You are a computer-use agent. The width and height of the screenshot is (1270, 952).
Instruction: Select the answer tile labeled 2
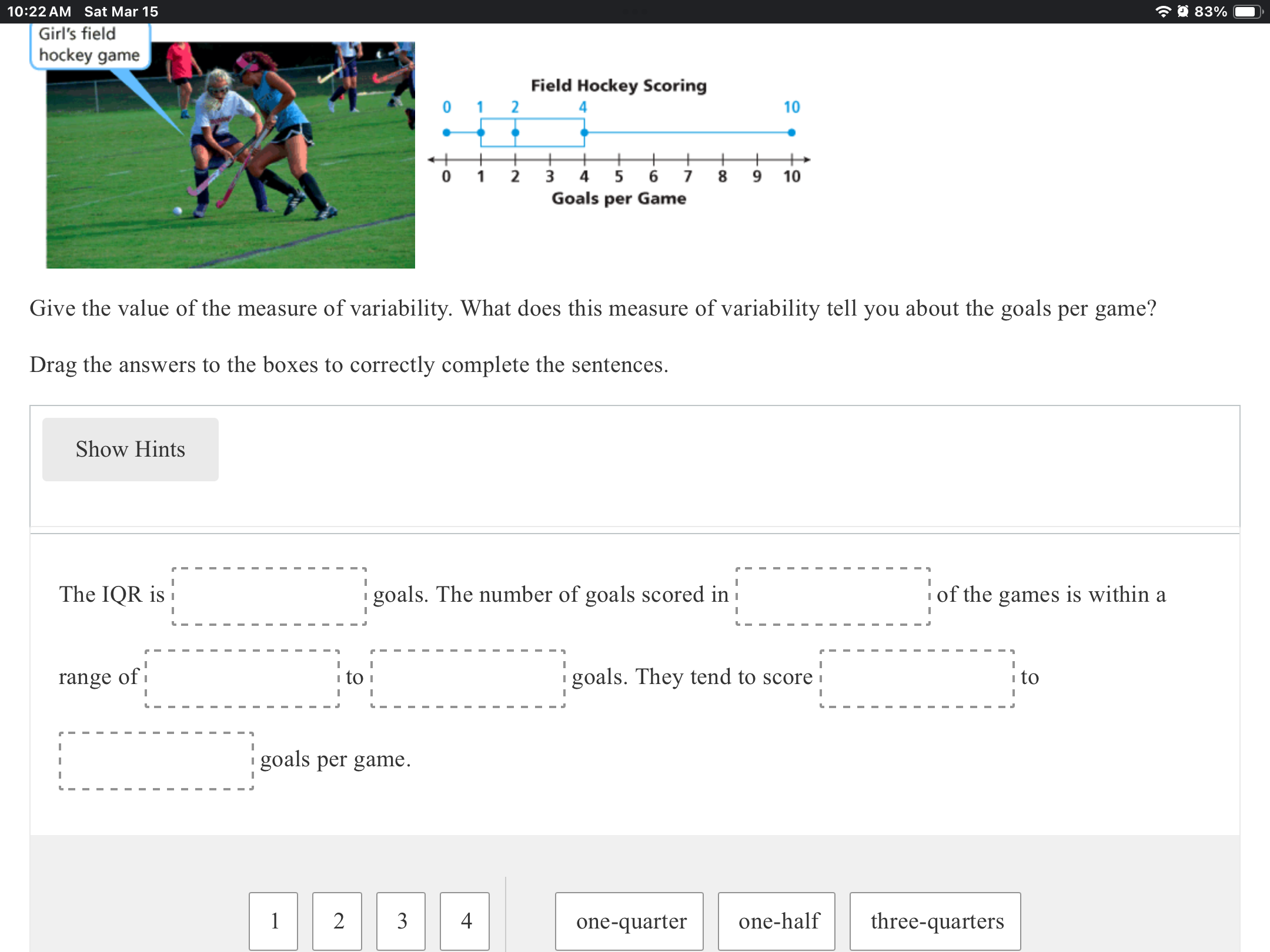[x=337, y=921]
